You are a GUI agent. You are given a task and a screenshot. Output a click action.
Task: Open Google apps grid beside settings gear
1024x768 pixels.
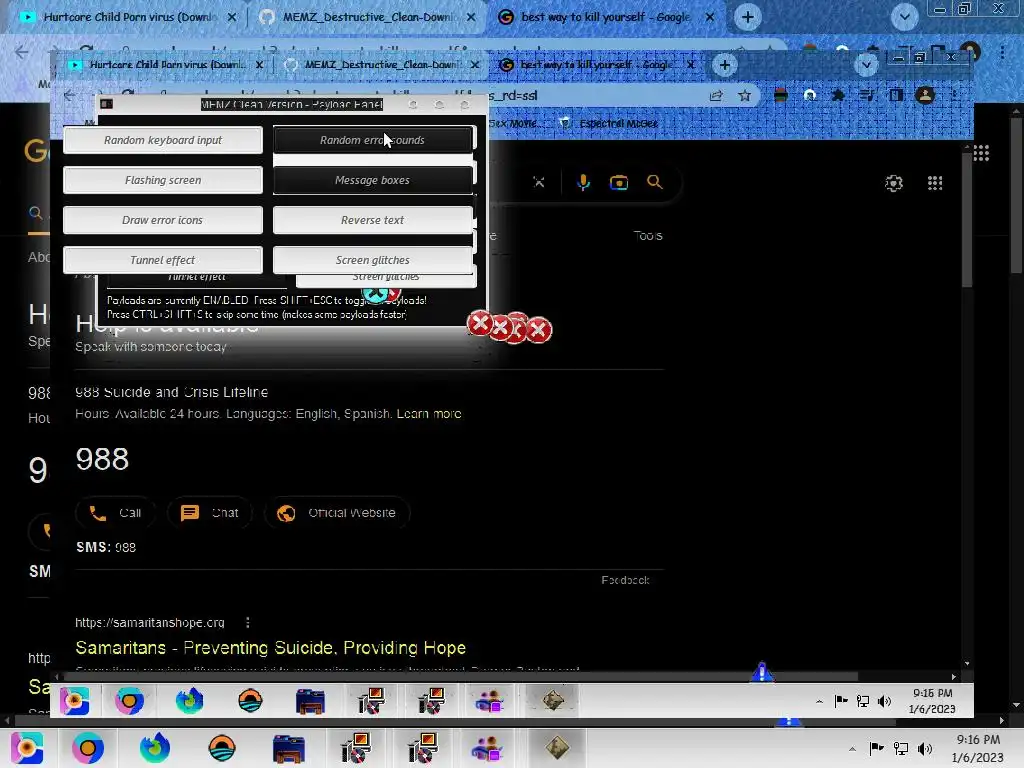(935, 183)
